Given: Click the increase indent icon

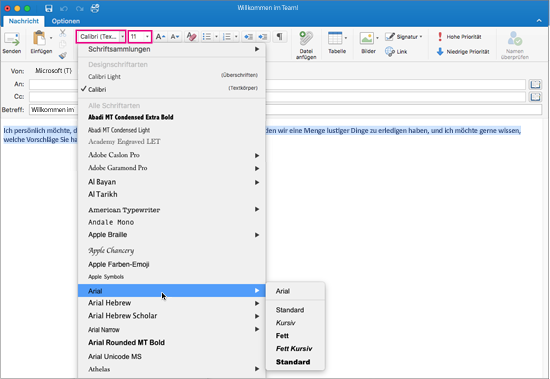Looking at the screenshot, I should point(262,36).
